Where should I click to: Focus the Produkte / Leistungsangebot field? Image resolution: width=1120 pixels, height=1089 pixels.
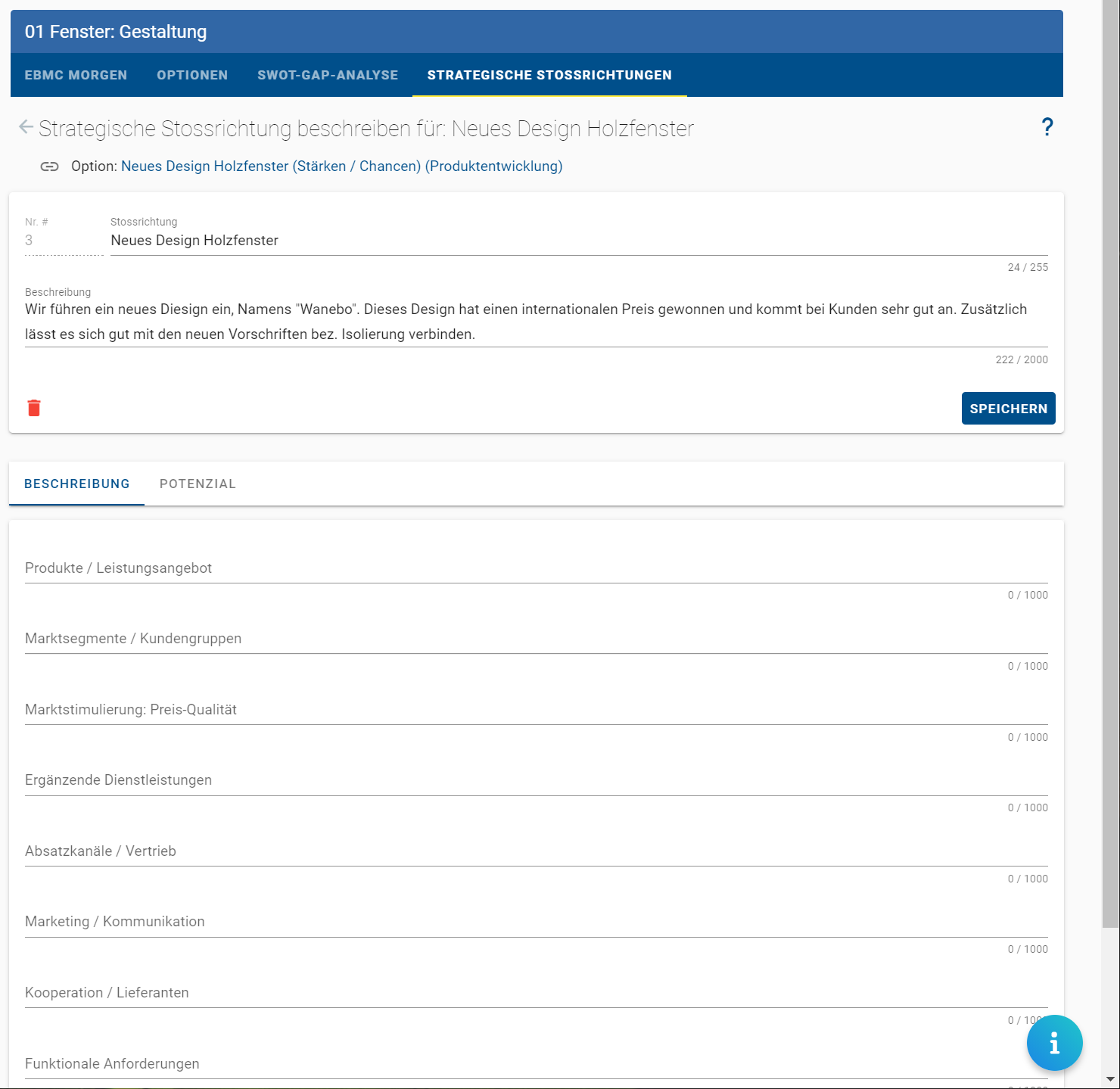click(537, 568)
